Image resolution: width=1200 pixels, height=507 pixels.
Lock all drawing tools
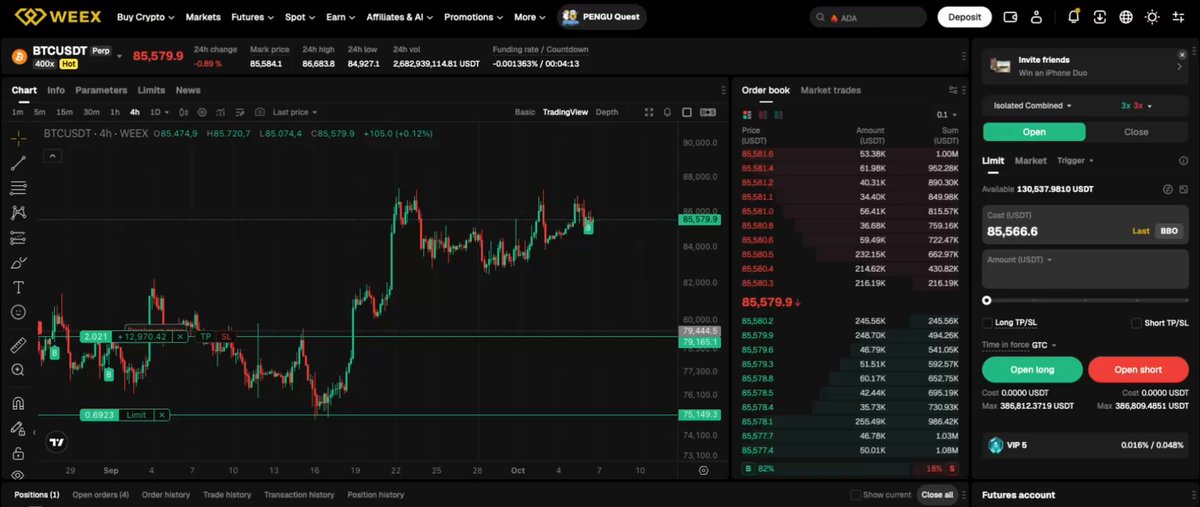click(x=18, y=453)
